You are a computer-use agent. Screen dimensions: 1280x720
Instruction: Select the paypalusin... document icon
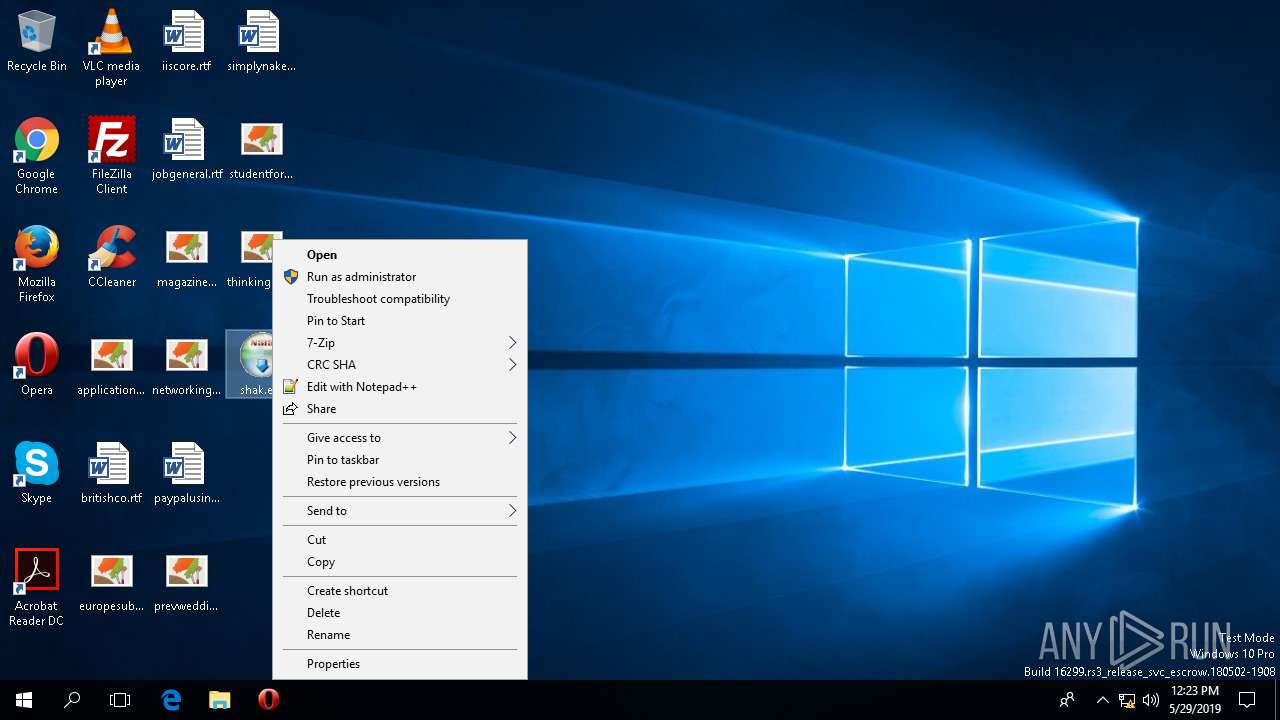pos(186,473)
